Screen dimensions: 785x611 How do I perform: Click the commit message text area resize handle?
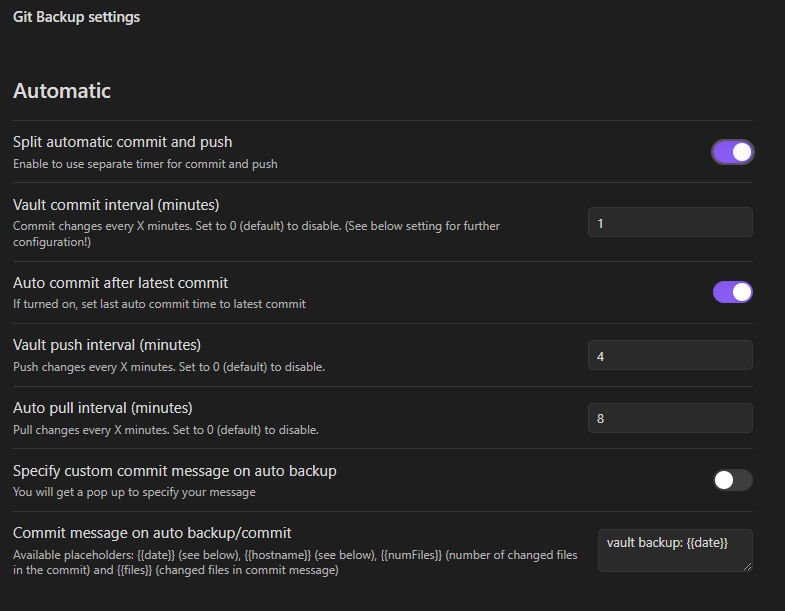coord(747,566)
